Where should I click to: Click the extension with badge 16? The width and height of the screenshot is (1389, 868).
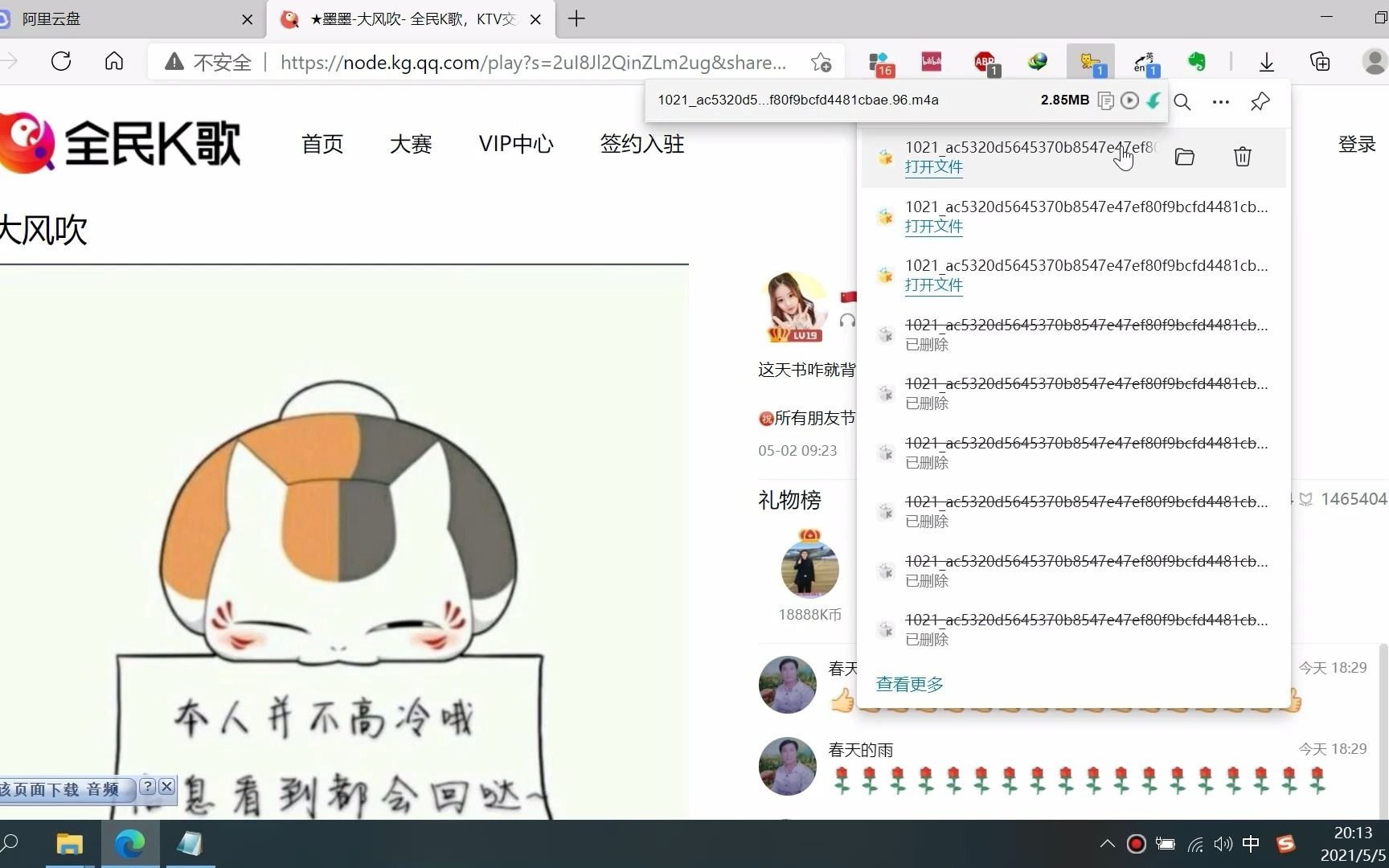point(882,63)
